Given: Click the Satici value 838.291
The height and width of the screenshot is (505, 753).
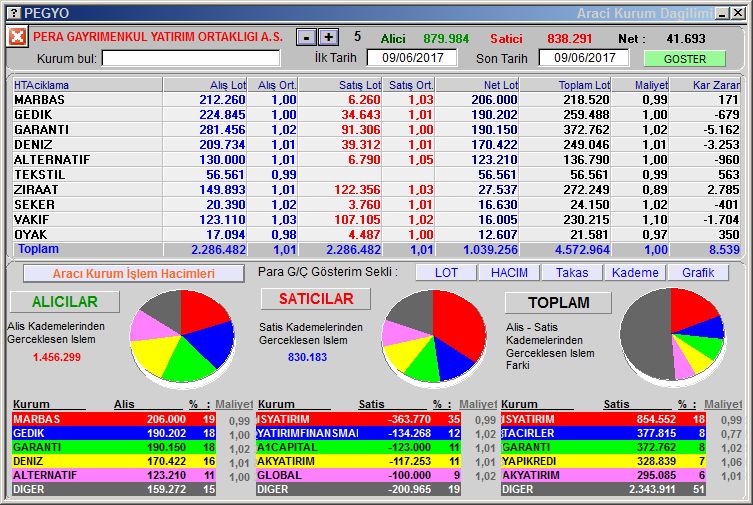Looking at the screenshot, I should coord(570,38).
